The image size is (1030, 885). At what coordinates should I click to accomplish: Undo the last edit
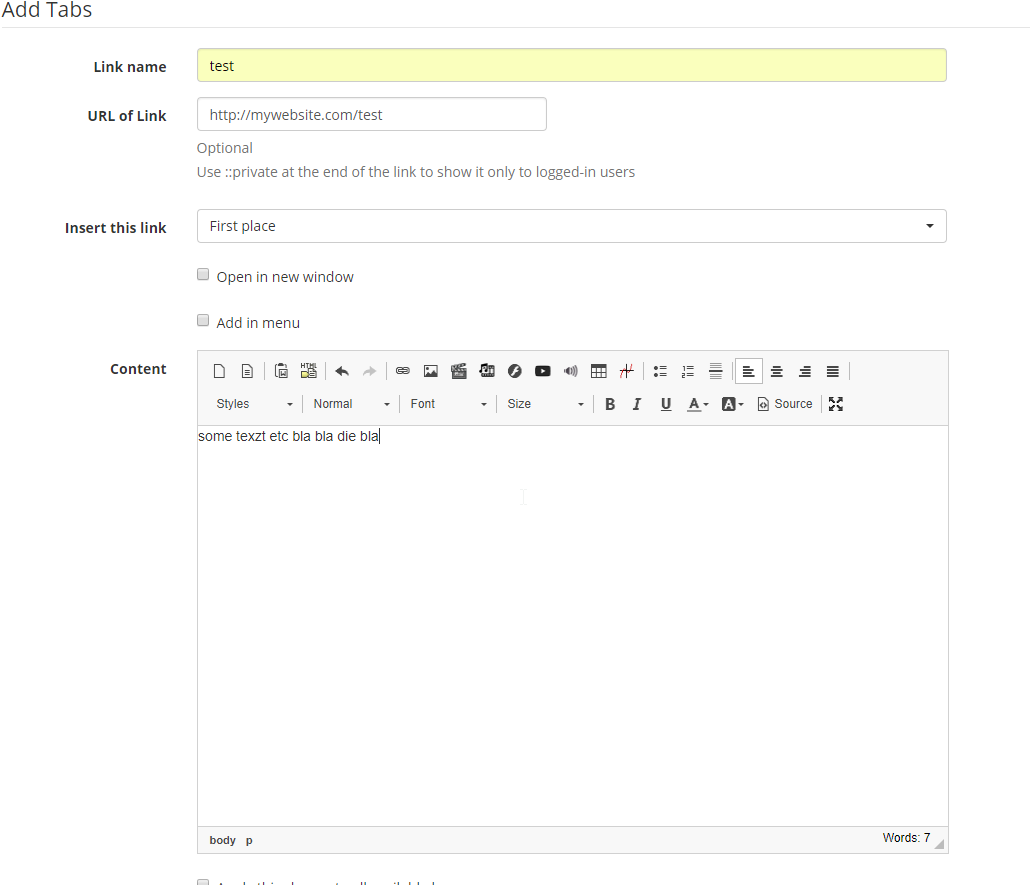[342, 370]
